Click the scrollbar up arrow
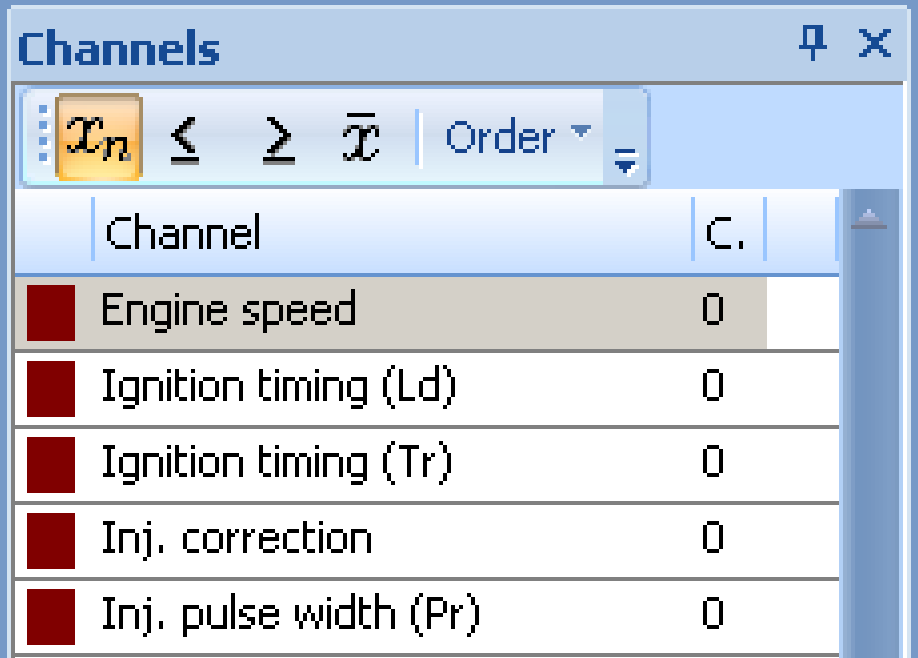Image resolution: width=918 pixels, height=658 pixels. (869, 218)
